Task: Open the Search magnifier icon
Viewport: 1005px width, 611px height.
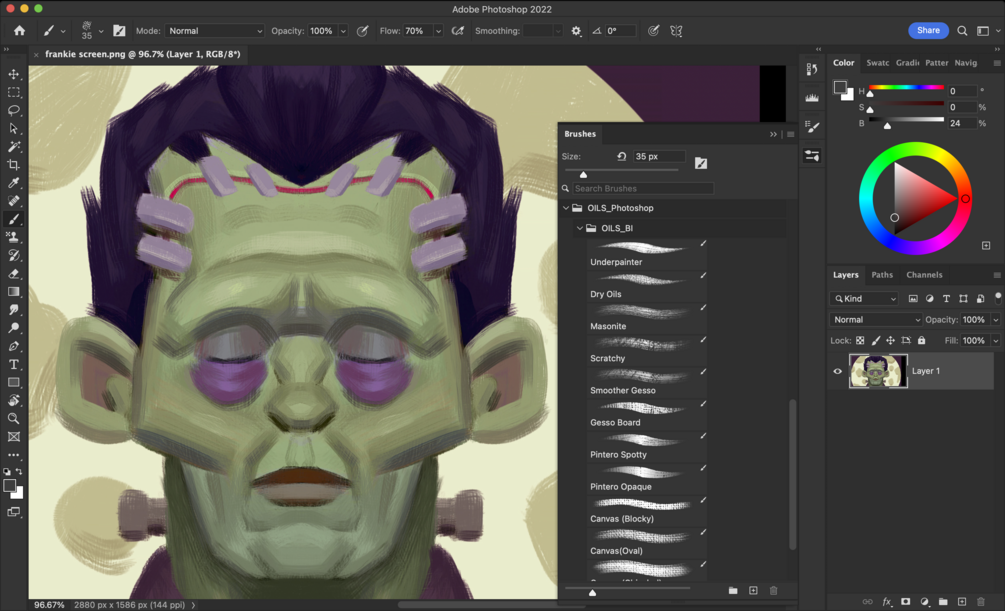Action: click(x=962, y=31)
